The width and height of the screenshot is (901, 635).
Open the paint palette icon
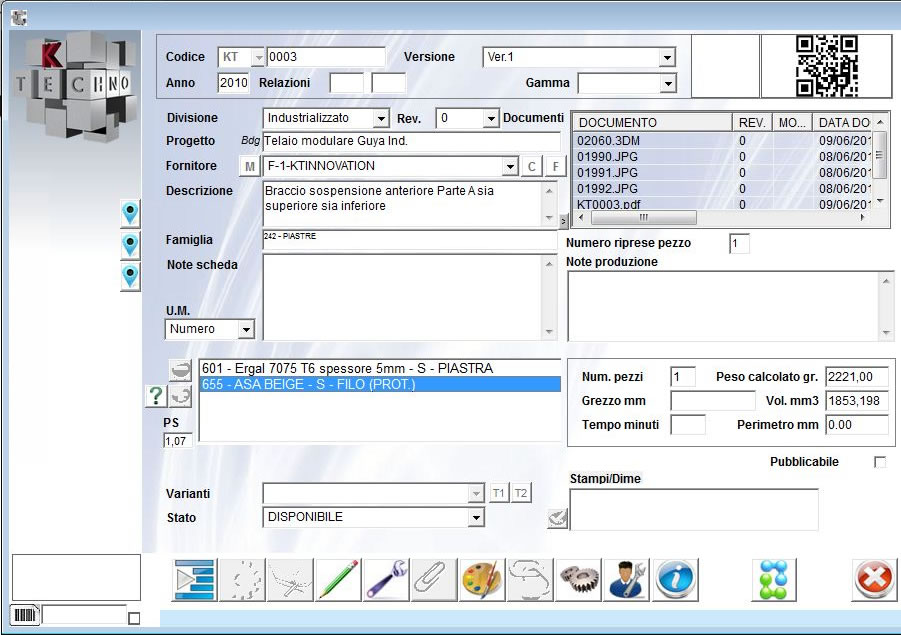[x=483, y=579]
